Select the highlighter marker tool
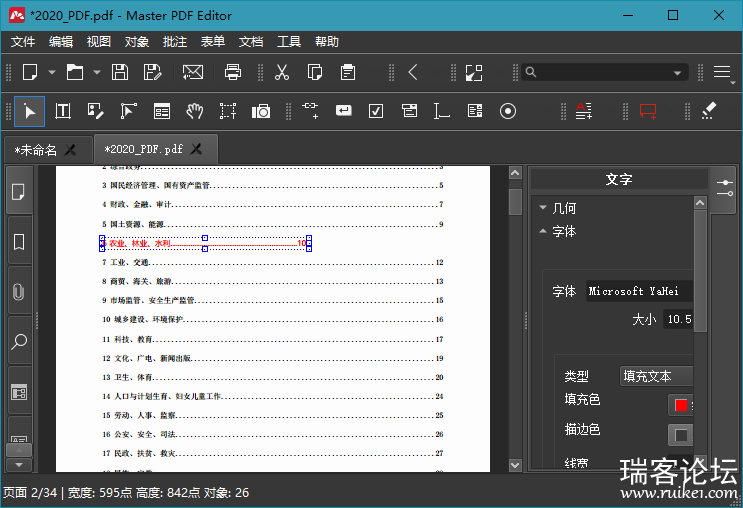Screen dimensions: 743x508 tap(708, 111)
